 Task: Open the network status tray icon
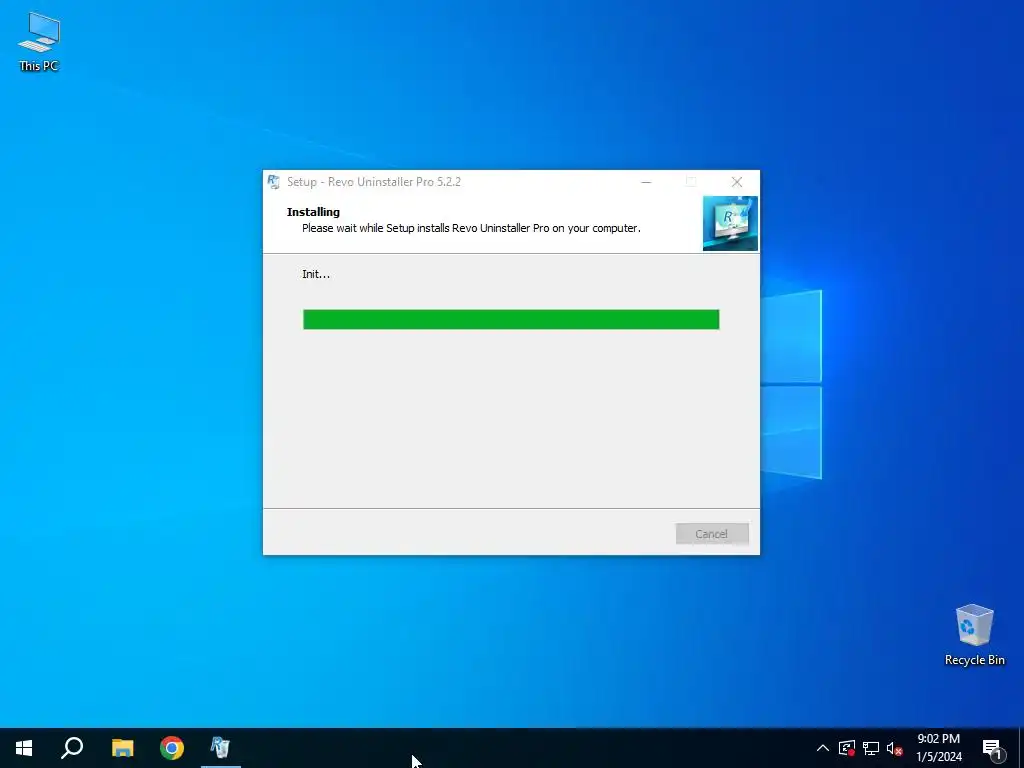click(x=871, y=748)
